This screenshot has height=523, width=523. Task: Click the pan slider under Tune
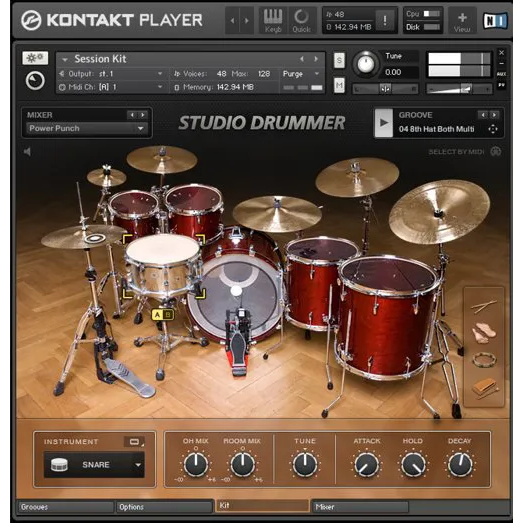point(385,89)
